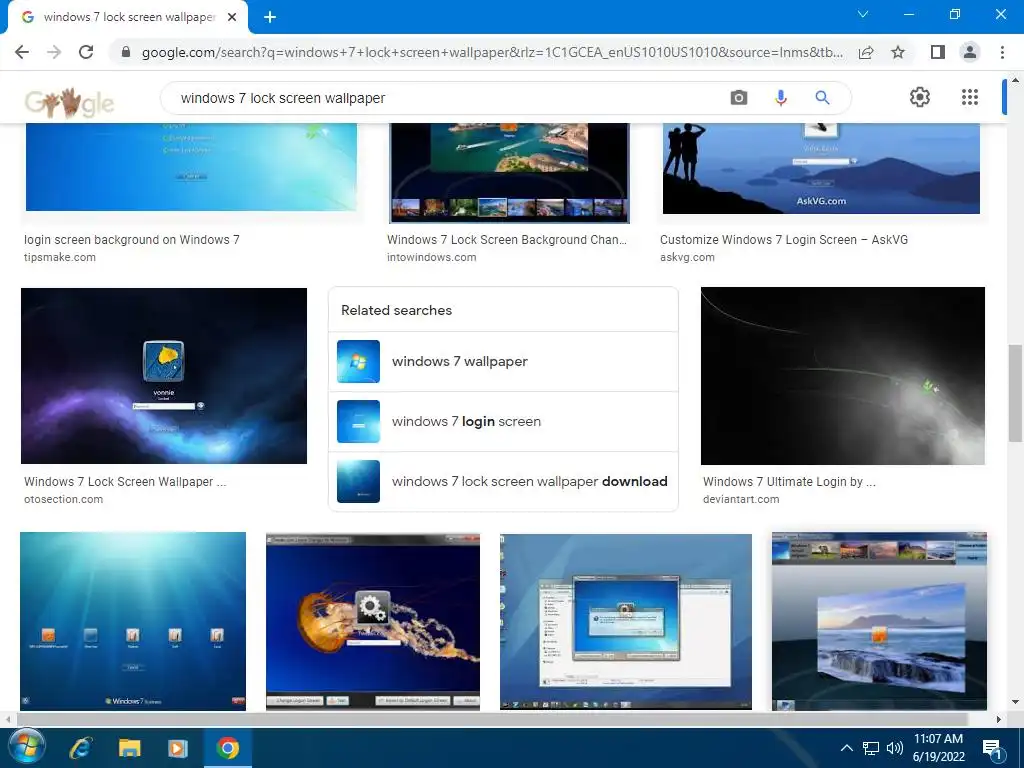Select related search 'lock screen wallpaper download'

coord(503,481)
